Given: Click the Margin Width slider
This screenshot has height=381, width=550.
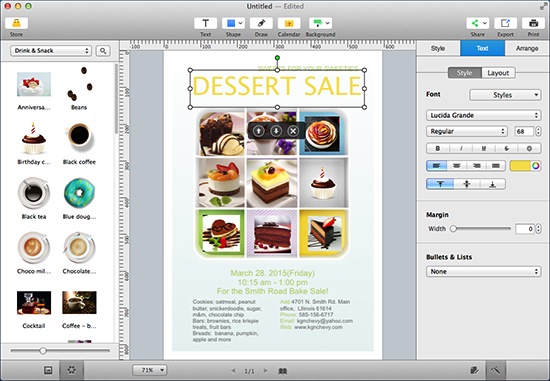Looking at the screenshot, I should point(481,229).
